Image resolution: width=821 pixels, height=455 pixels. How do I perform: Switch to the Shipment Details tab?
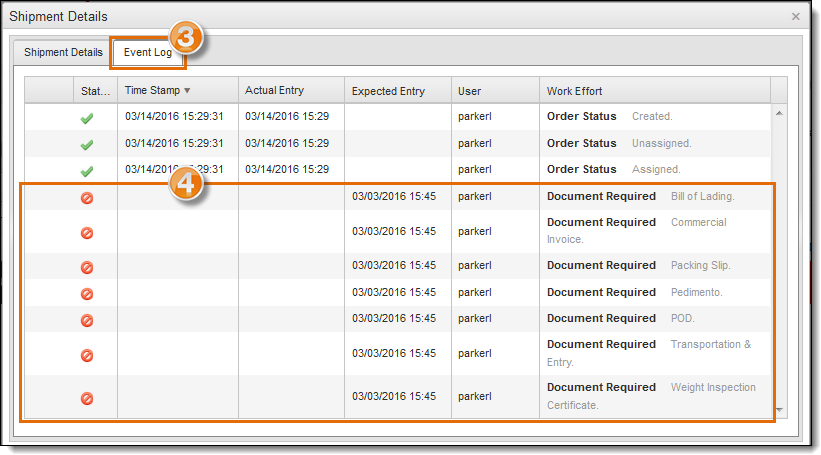click(63, 52)
